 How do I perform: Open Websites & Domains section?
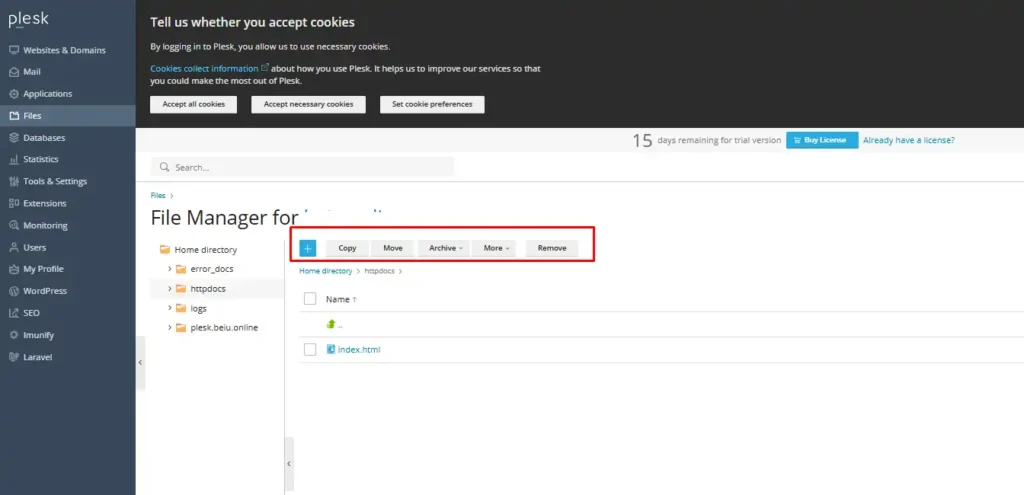(68, 50)
